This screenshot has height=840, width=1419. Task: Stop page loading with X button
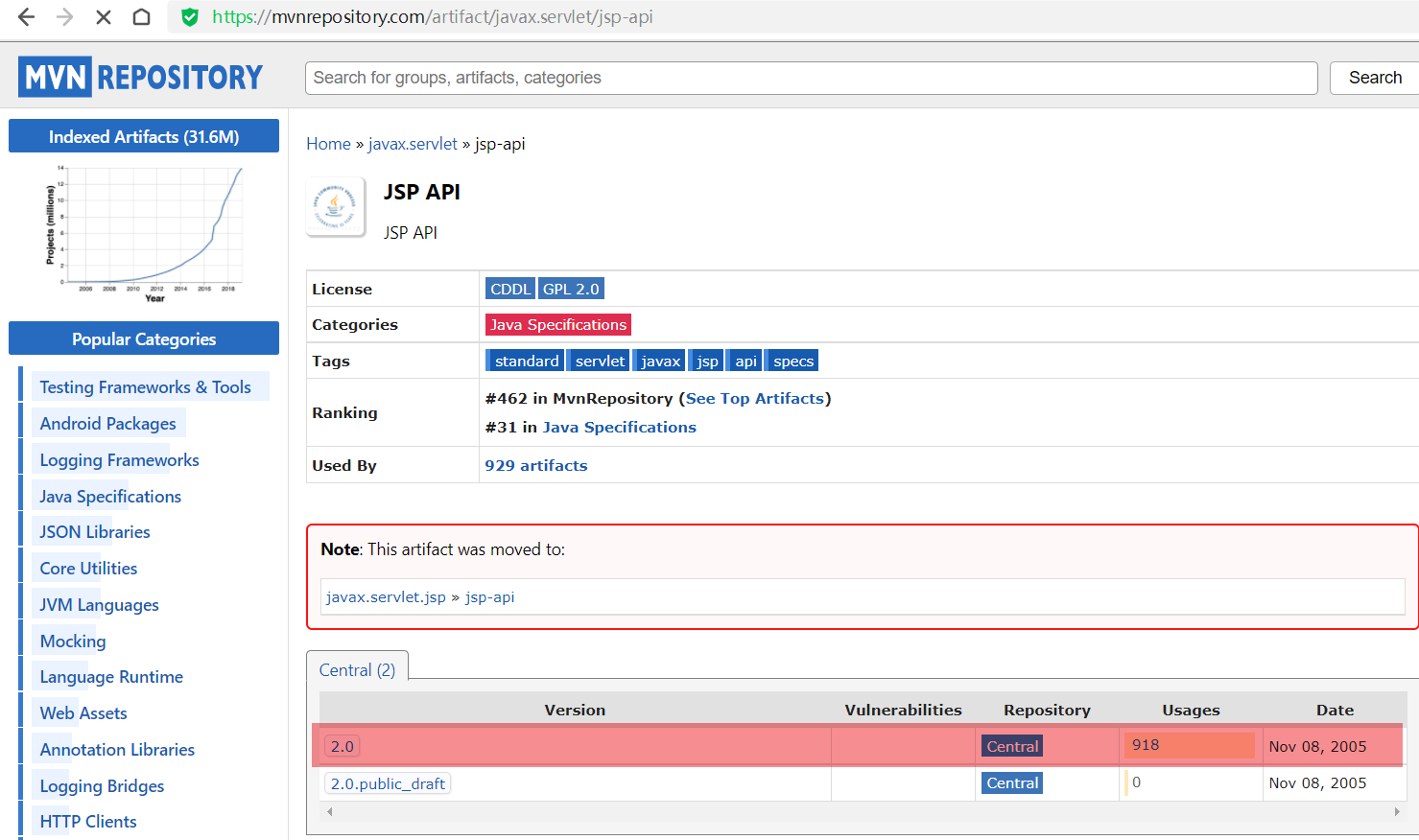[x=103, y=17]
